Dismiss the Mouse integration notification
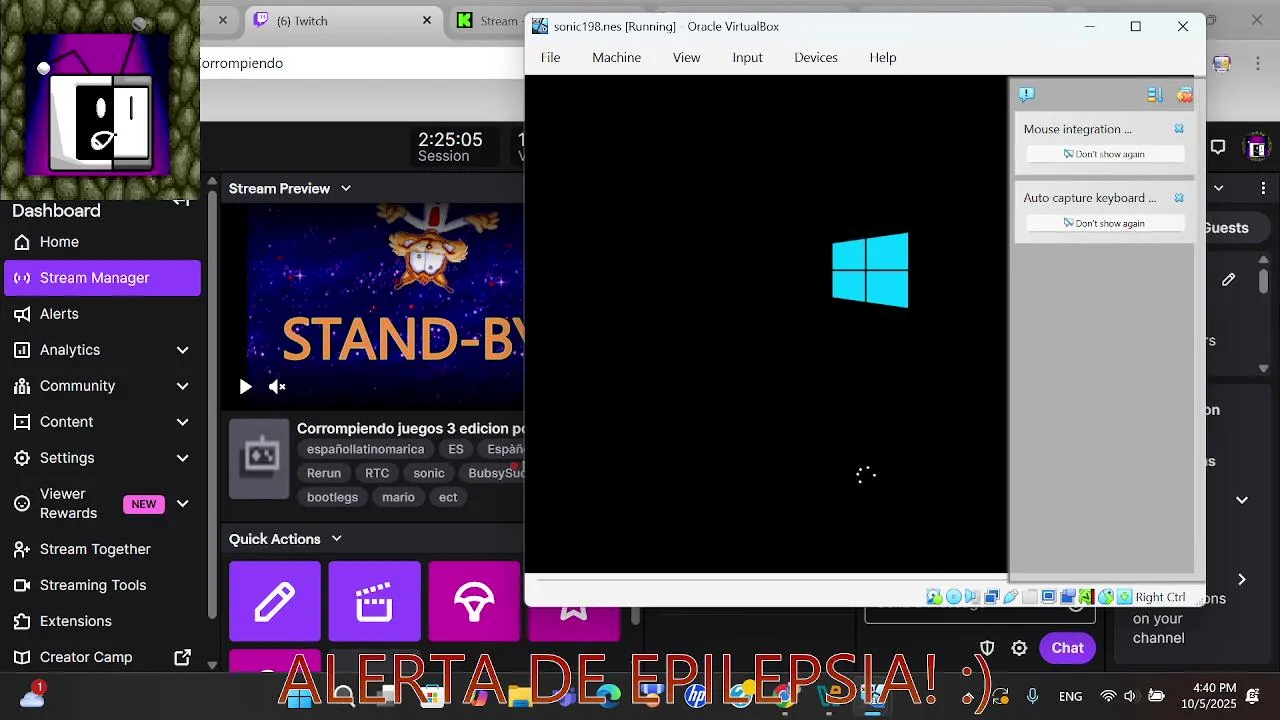This screenshot has width=1280, height=720. 1179,129
